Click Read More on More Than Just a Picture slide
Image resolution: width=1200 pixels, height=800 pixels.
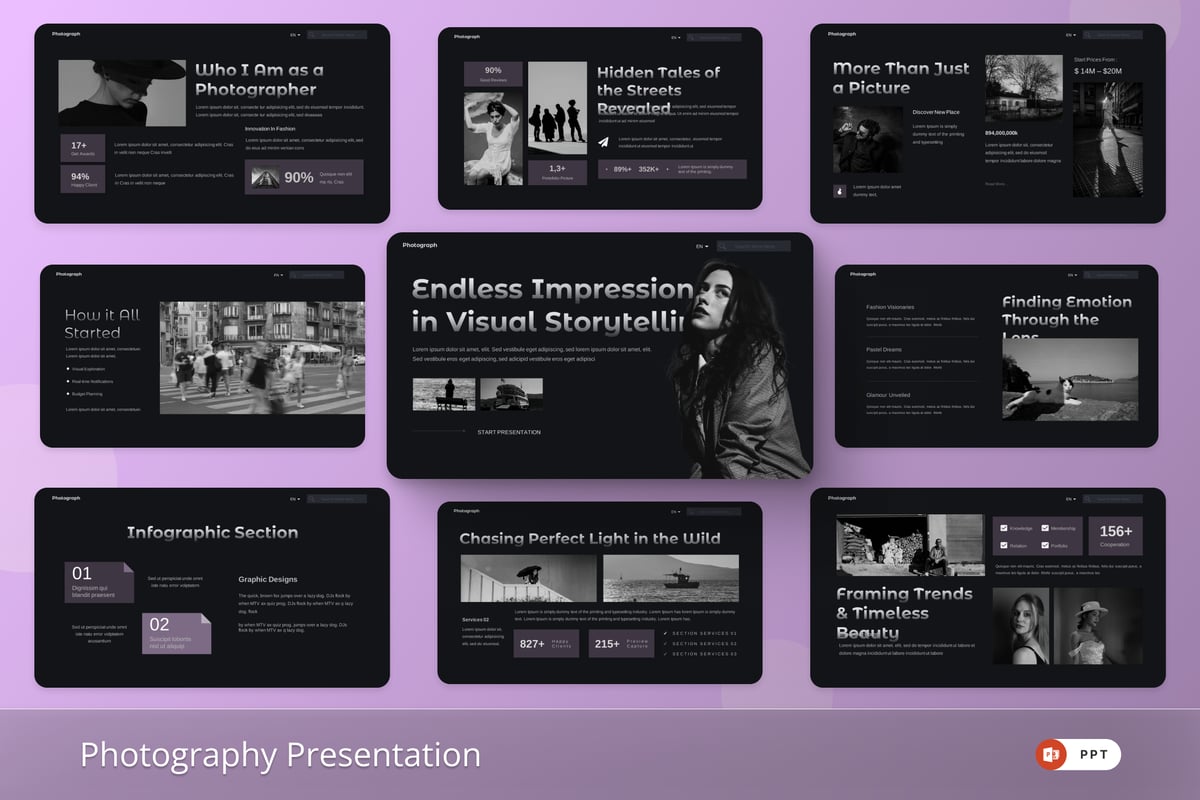point(995,184)
